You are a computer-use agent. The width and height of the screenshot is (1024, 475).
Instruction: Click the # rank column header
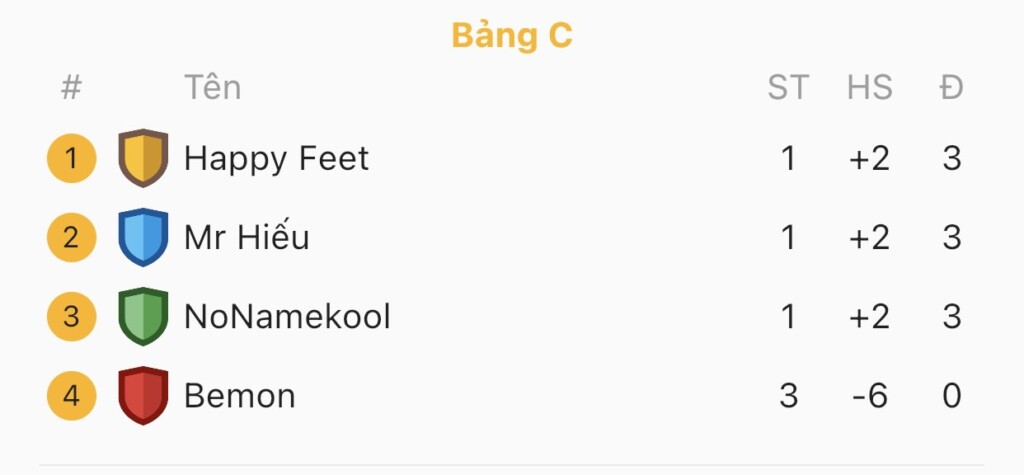click(x=71, y=87)
